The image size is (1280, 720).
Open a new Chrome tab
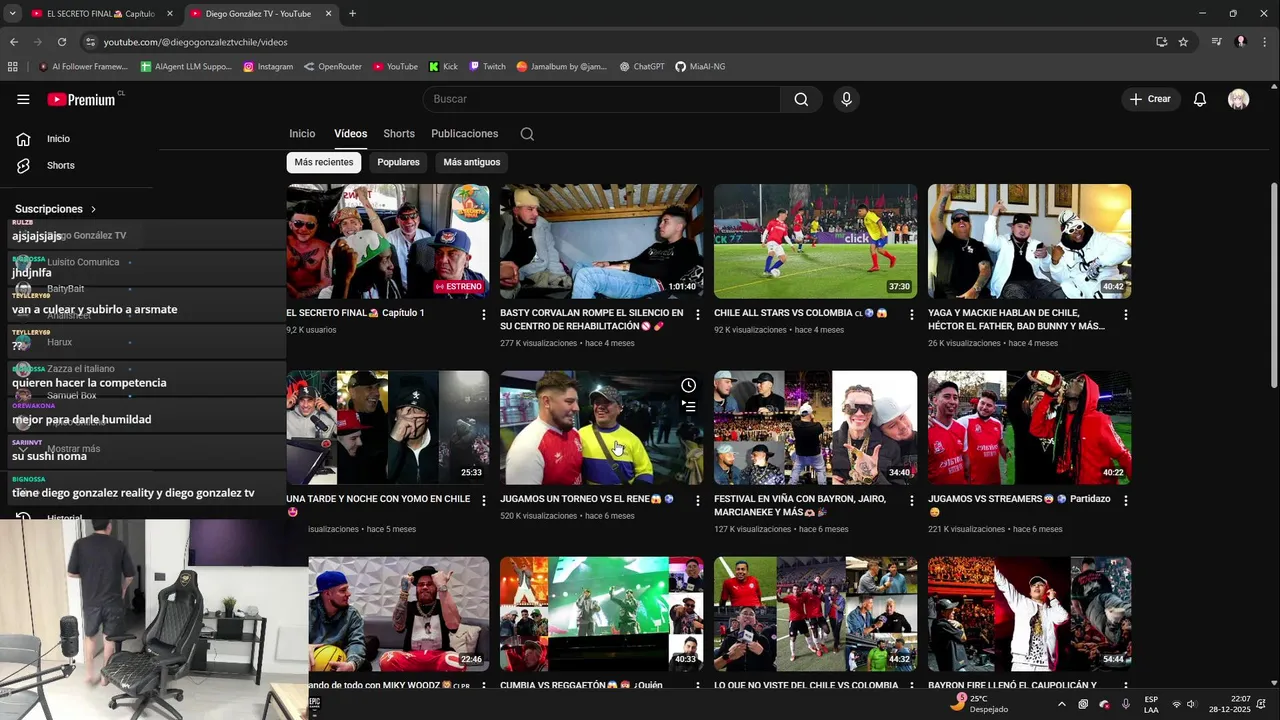352,14
